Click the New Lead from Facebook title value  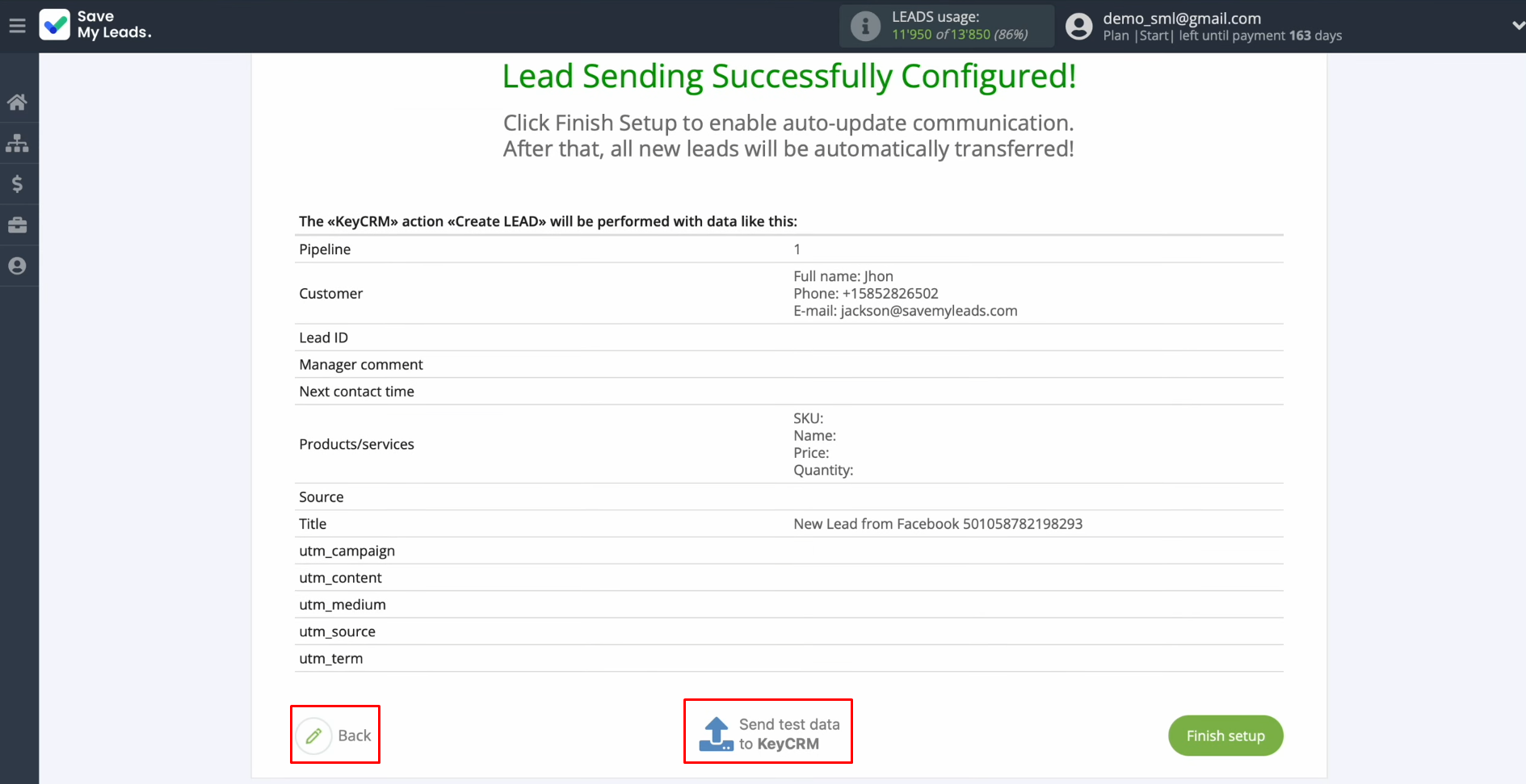(938, 524)
